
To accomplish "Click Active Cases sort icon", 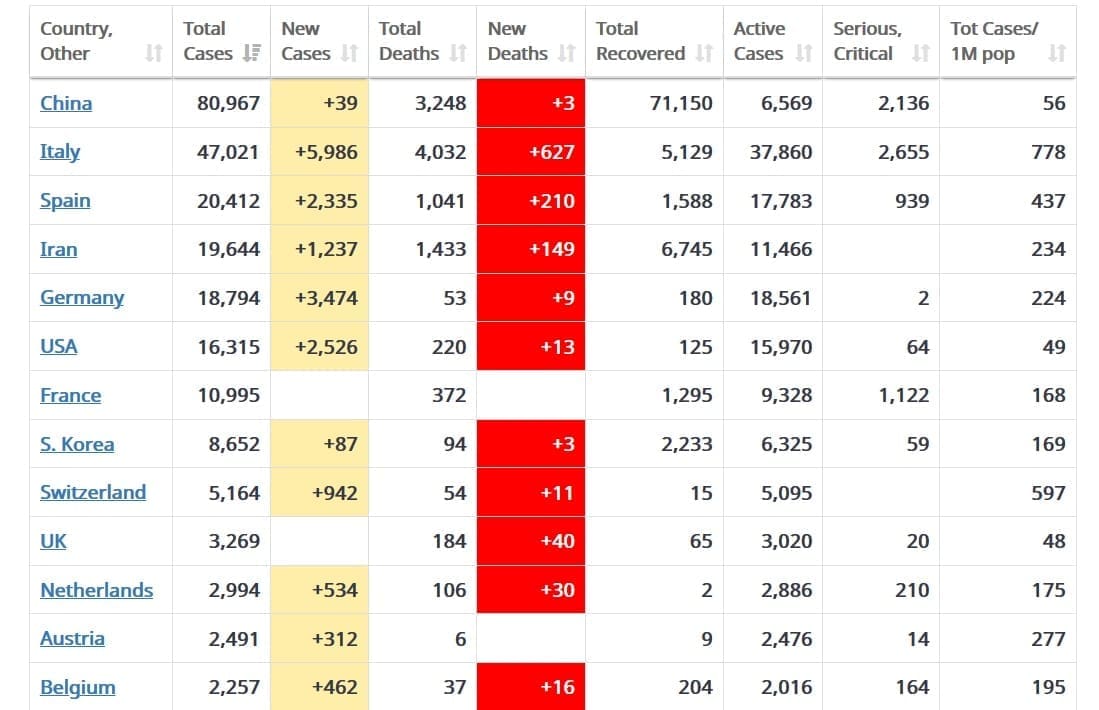I will coord(804,54).
